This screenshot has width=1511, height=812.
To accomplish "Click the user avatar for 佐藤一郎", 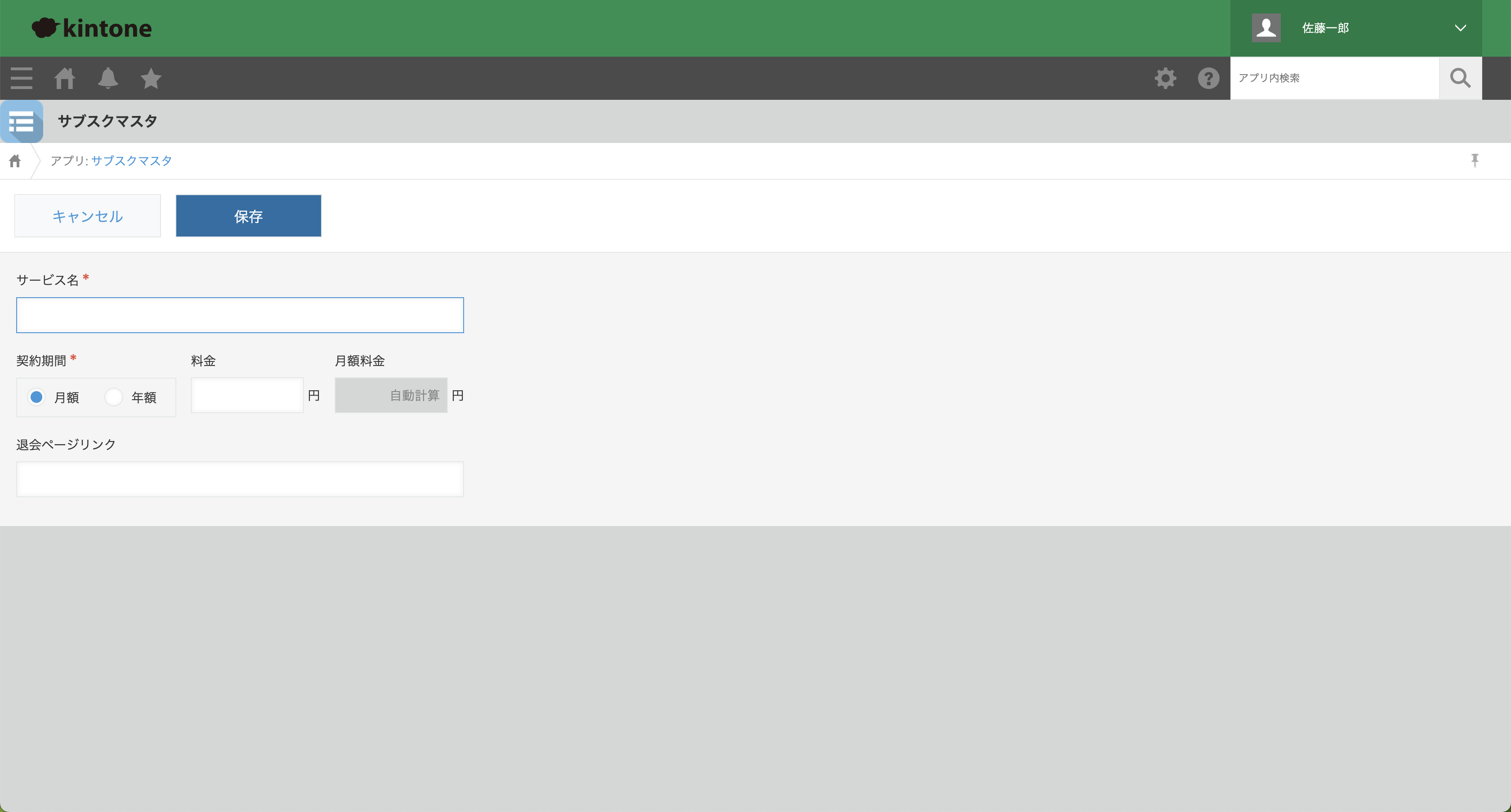I will [1266, 28].
